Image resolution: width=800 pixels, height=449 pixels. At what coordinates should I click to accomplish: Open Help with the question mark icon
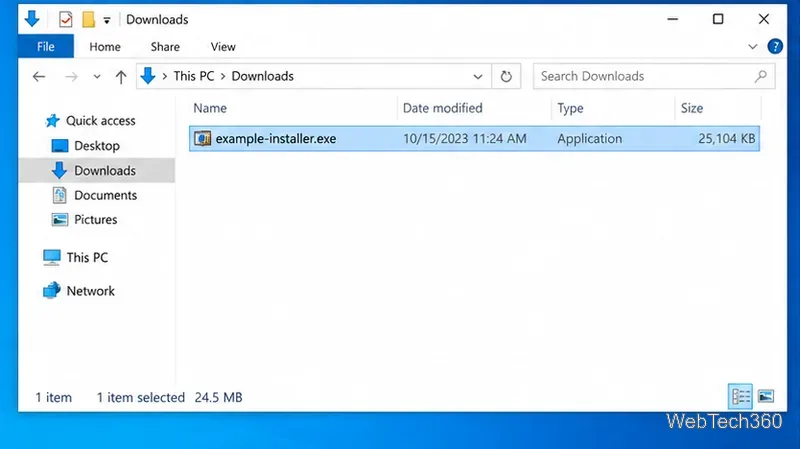(x=775, y=46)
